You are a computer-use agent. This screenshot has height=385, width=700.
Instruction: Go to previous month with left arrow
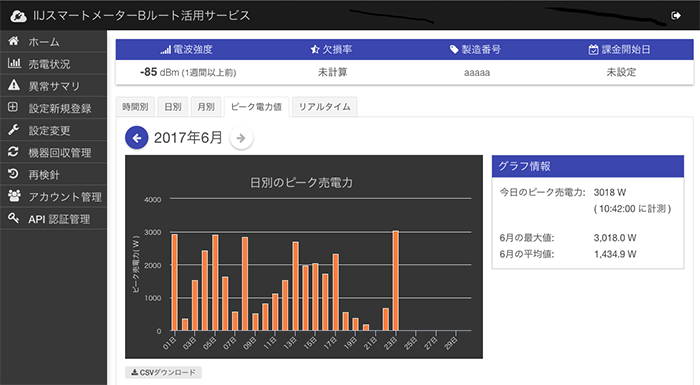137,138
